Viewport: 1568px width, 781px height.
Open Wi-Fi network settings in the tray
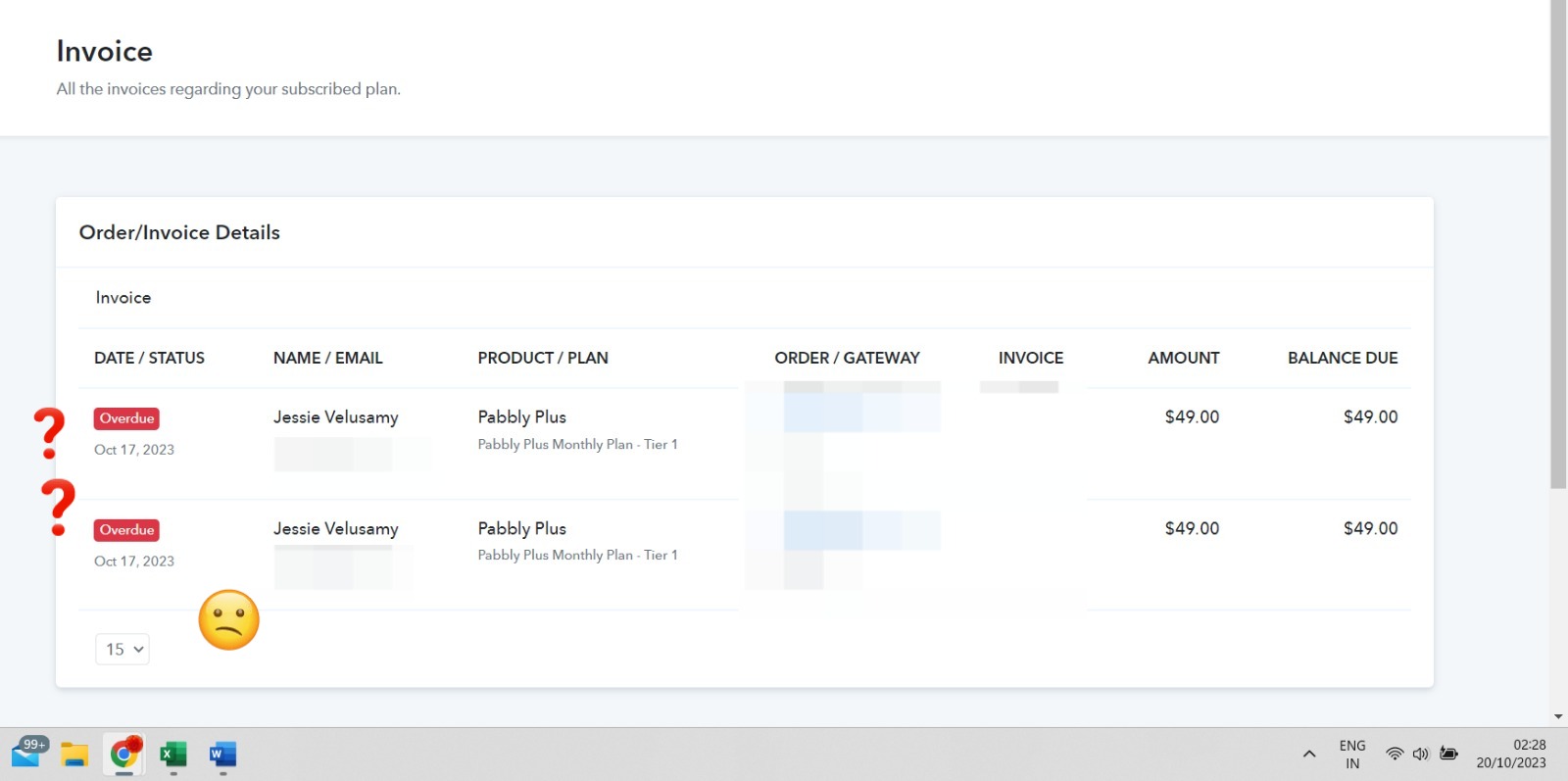coord(1395,754)
